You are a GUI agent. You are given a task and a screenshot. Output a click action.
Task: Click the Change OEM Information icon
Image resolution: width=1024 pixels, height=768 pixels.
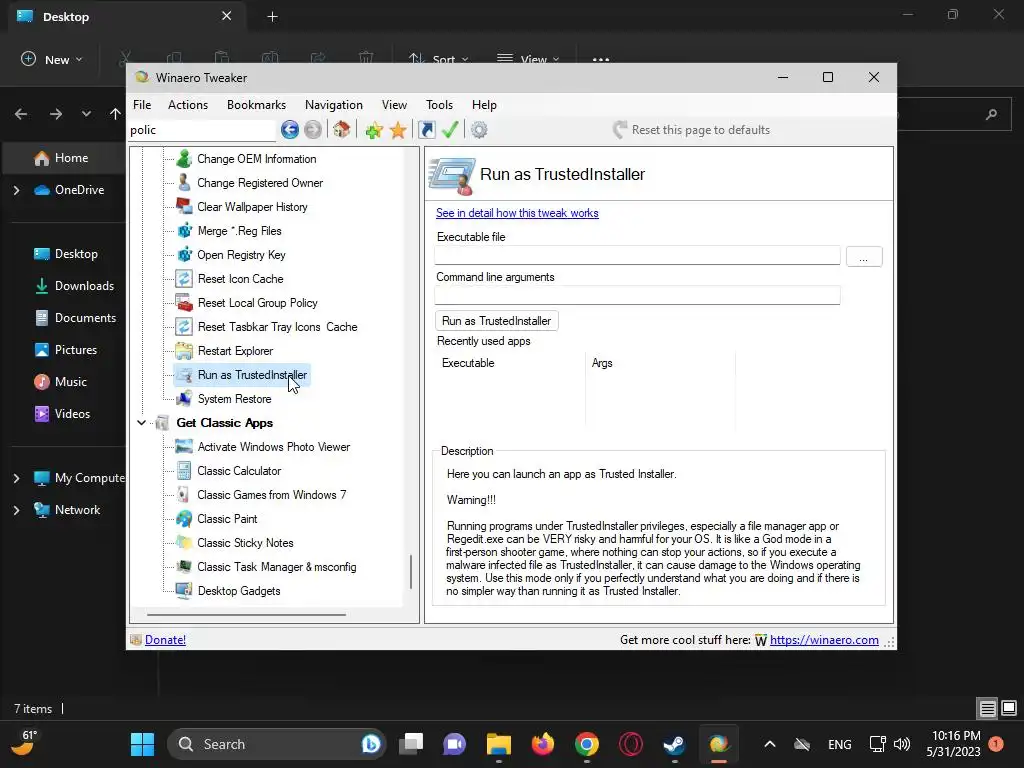click(184, 159)
